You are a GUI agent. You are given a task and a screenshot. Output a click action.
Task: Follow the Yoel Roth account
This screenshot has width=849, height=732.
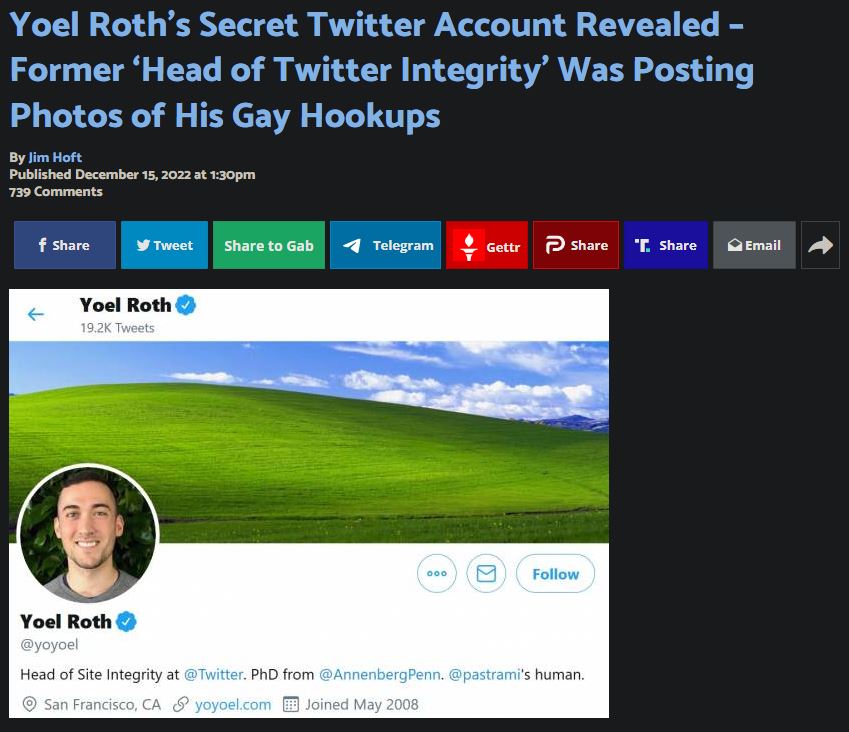coord(555,573)
